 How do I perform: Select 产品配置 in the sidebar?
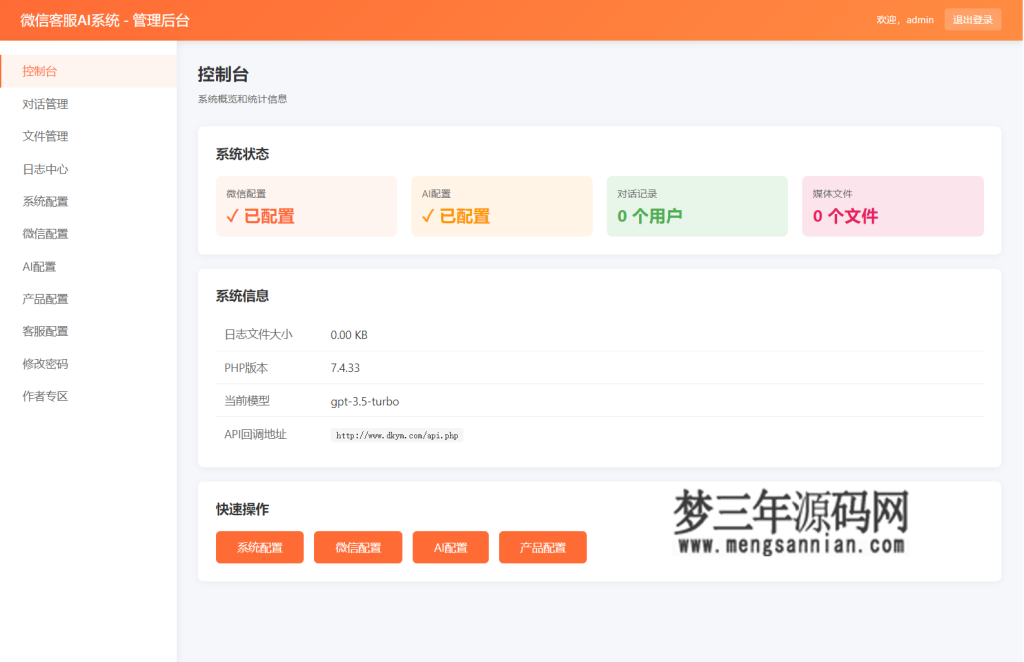(x=46, y=298)
